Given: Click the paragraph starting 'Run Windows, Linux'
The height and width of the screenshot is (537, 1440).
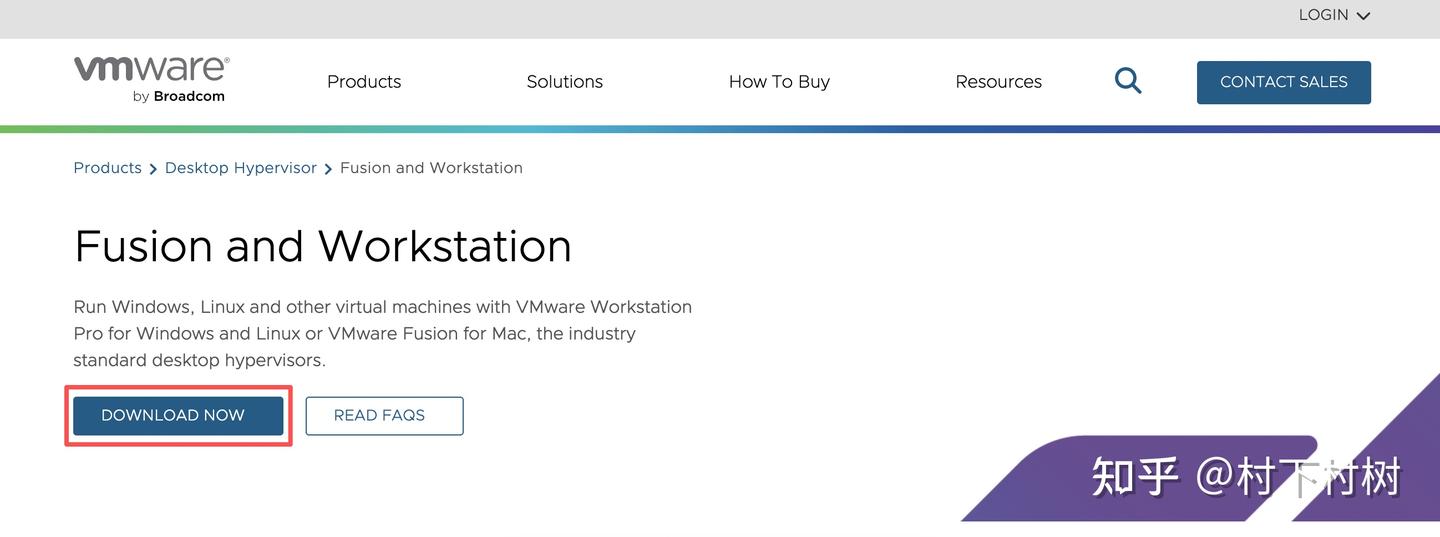Looking at the screenshot, I should 383,333.
